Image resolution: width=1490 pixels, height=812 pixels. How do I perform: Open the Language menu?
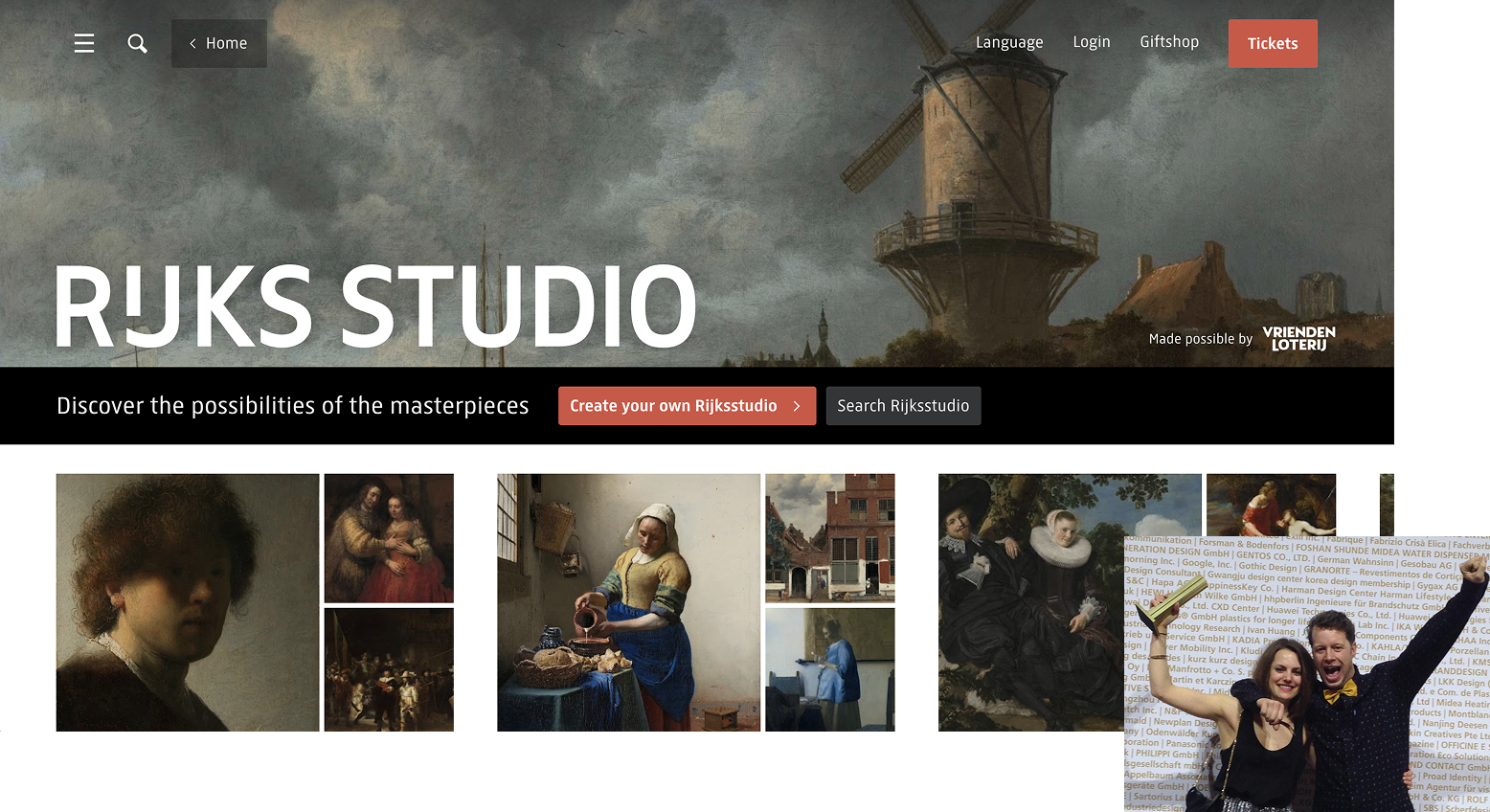tap(1009, 42)
